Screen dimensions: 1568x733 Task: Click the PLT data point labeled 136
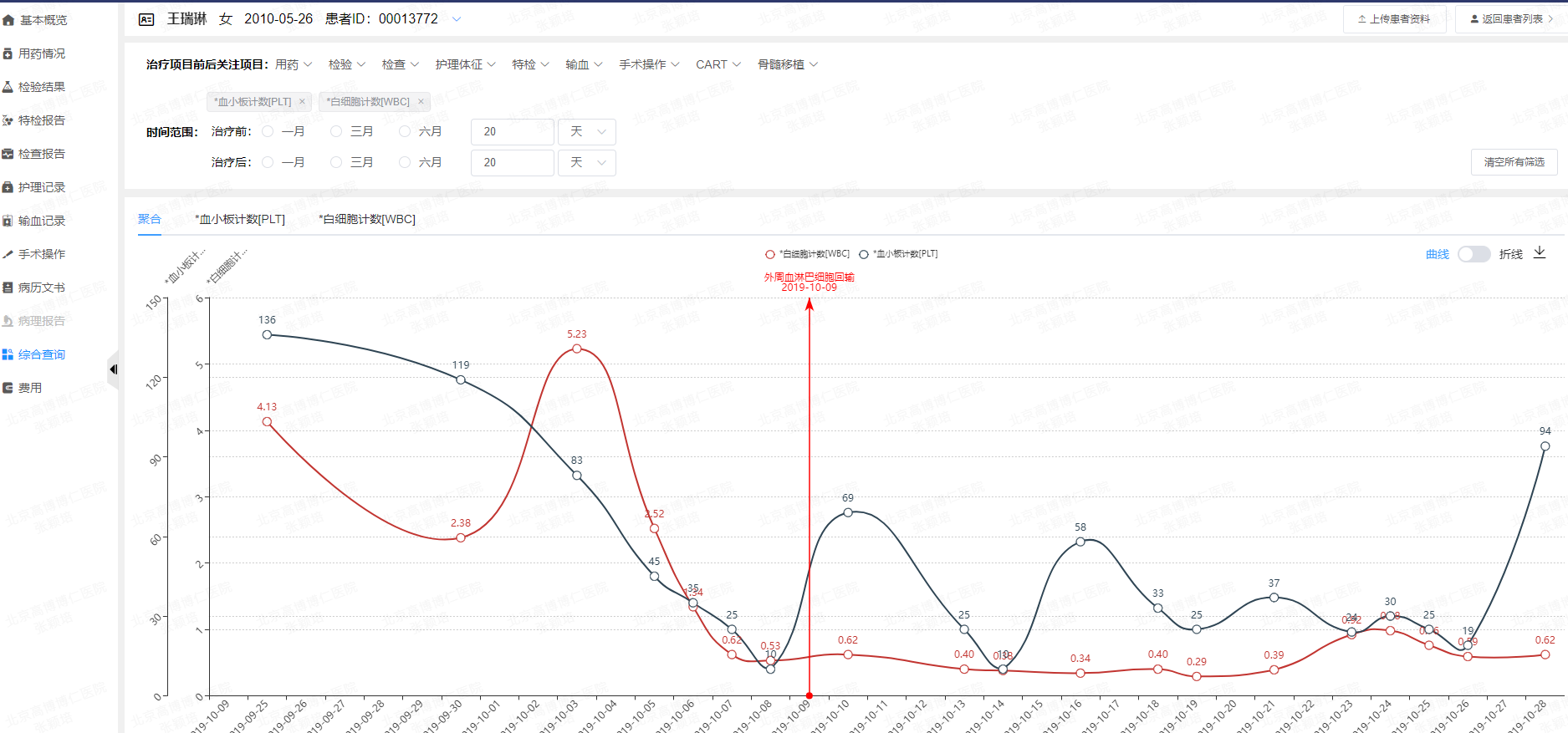tap(267, 334)
